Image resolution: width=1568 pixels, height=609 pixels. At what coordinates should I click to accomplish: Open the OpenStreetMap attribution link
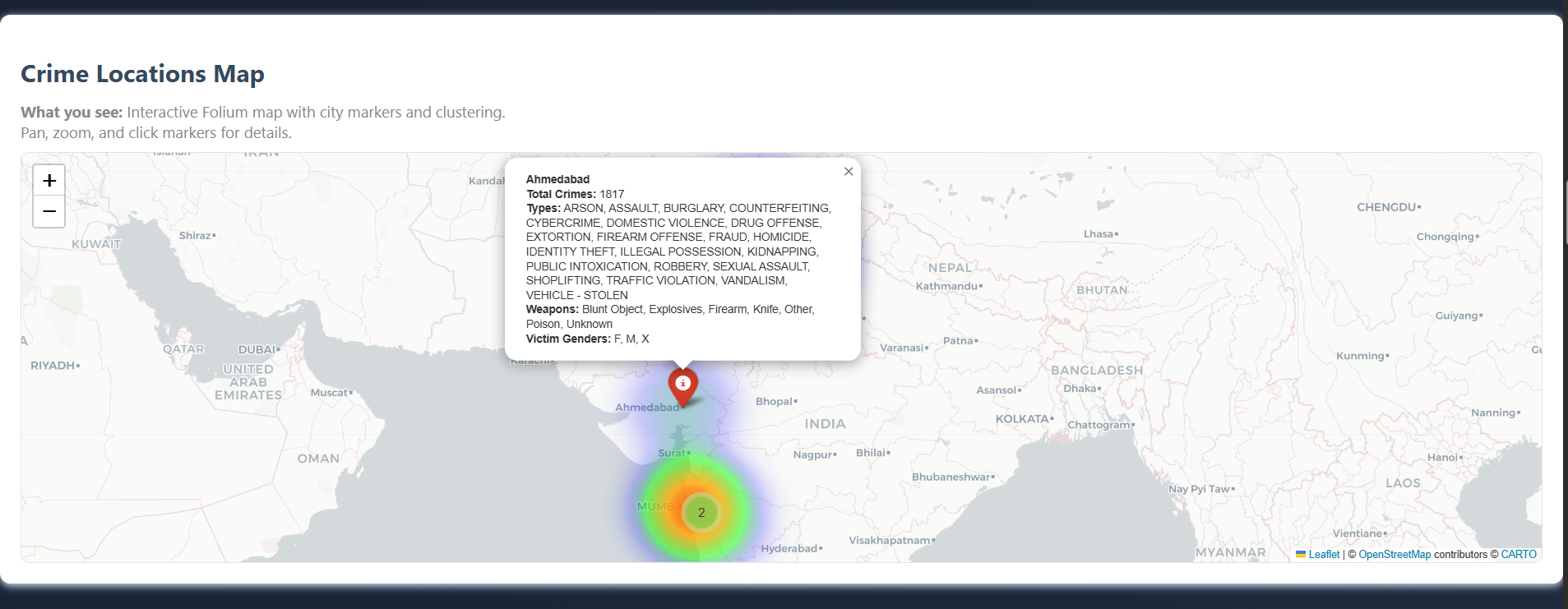coord(1395,555)
